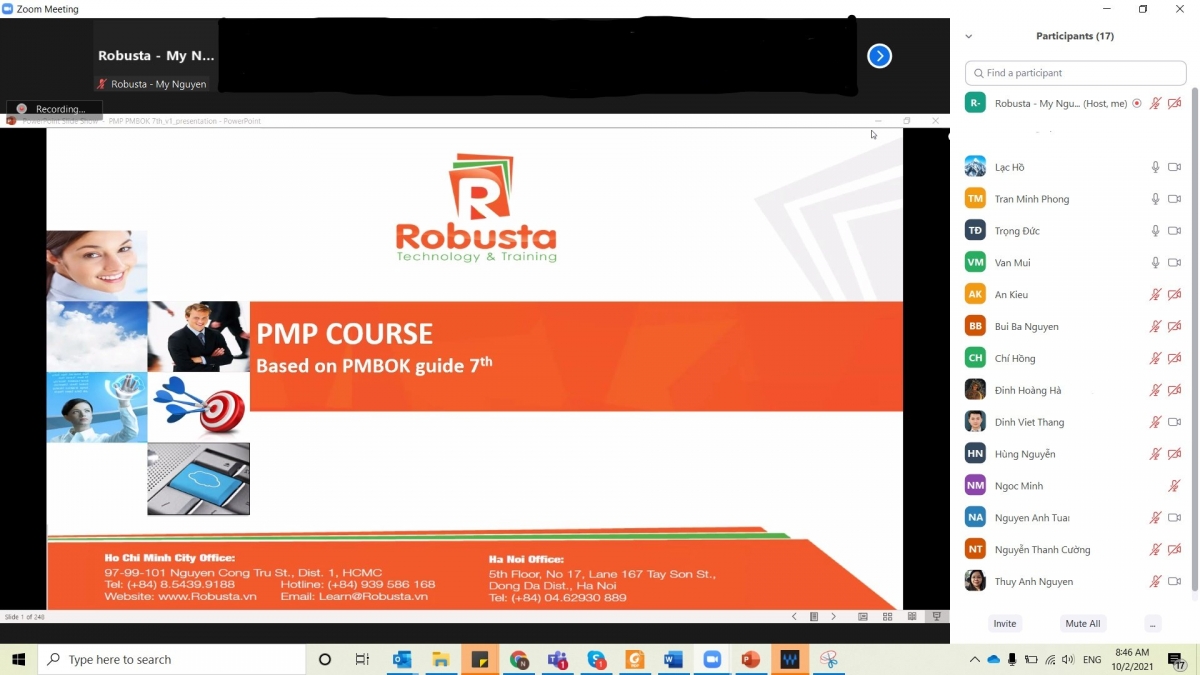The height and width of the screenshot is (675, 1200).
Task: Open slide menu icon between slide arrows
Action: pos(814,617)
